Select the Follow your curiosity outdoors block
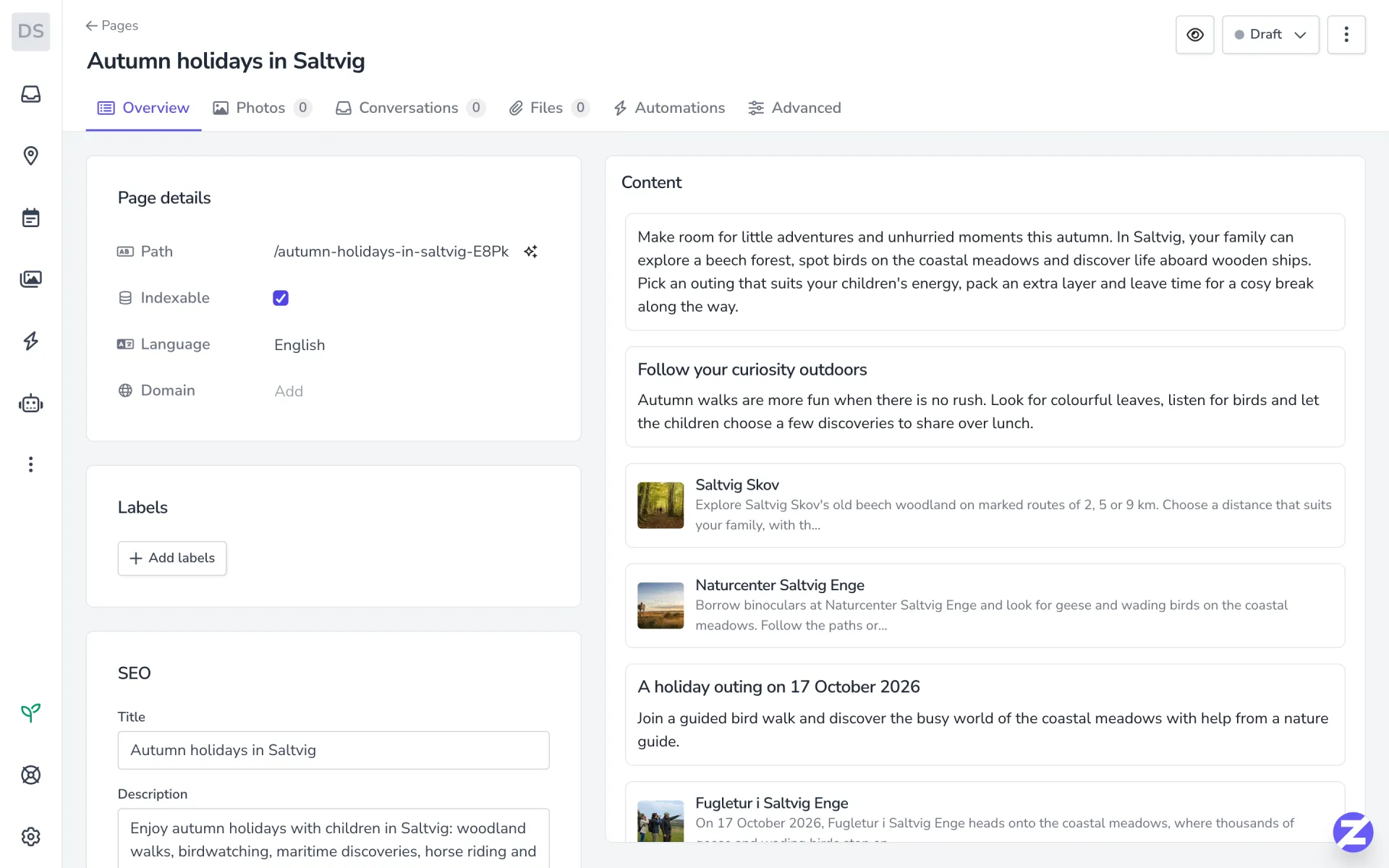1389x868 pixels. click(x=985, y=396)
